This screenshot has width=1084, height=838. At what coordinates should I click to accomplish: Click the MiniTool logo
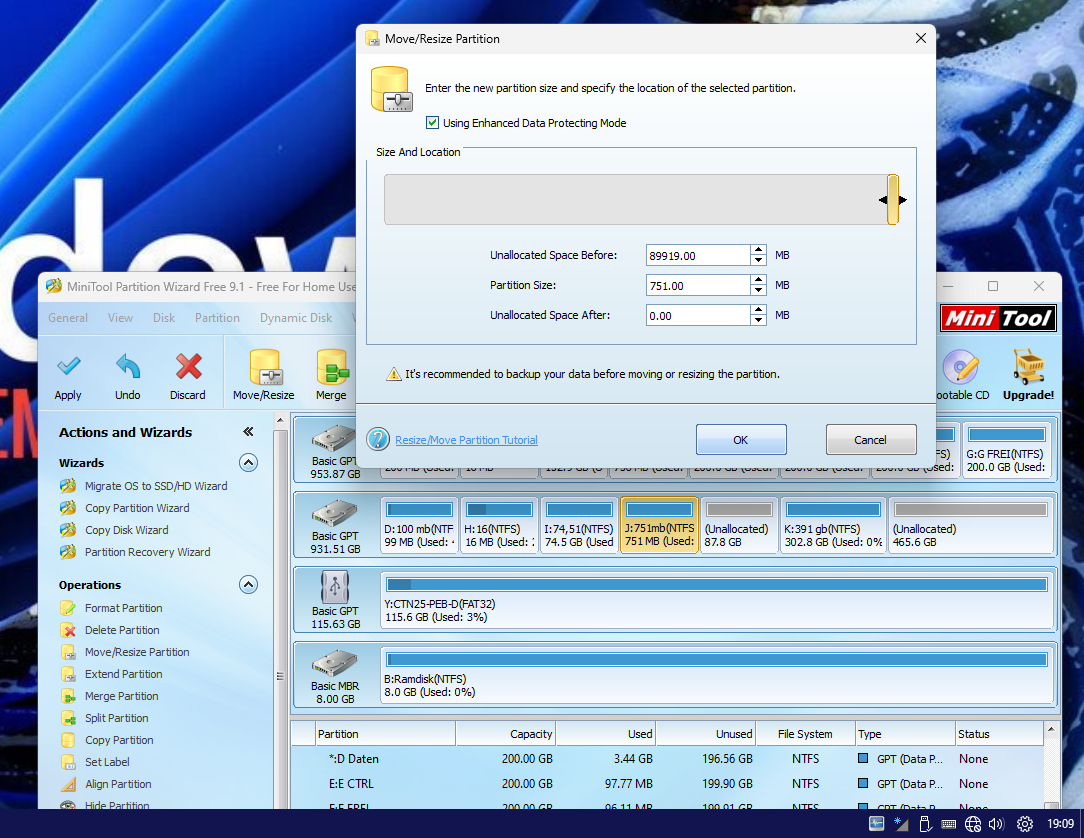pyautogui.click(x=998, y=318)
